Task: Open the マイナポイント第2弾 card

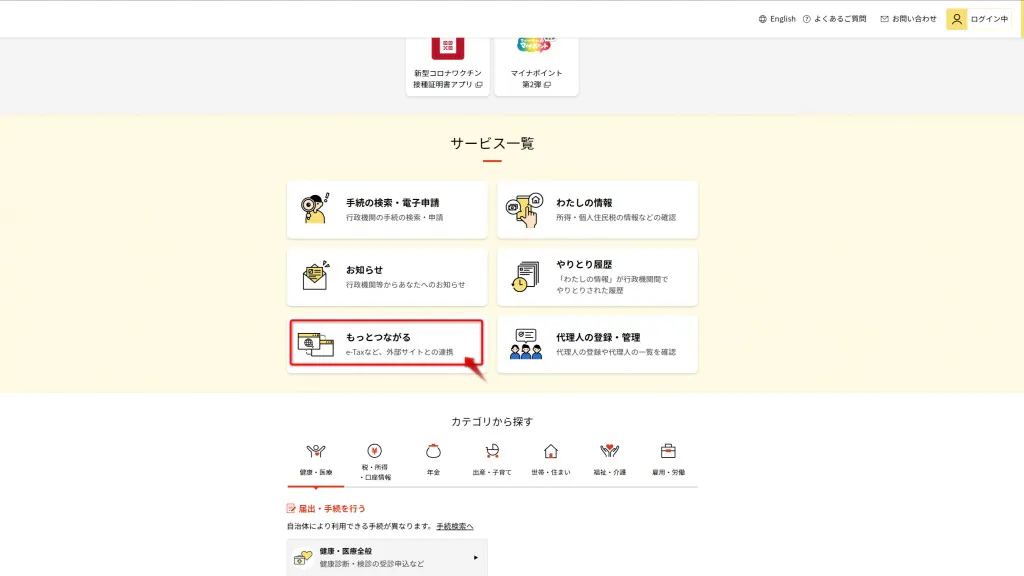Action: click(536, 65)
